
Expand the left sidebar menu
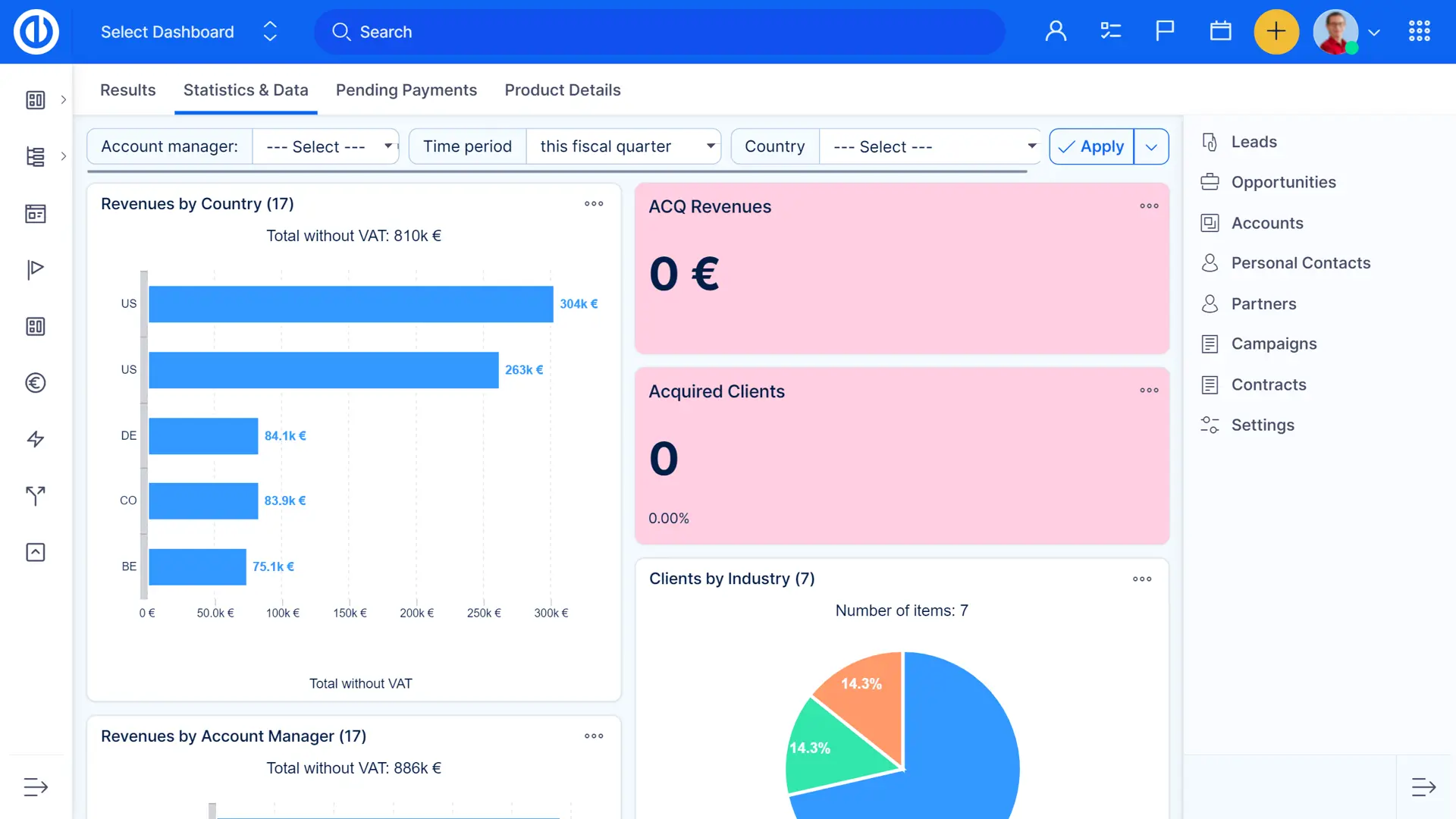pyautogui.click(x=36, y=787)
